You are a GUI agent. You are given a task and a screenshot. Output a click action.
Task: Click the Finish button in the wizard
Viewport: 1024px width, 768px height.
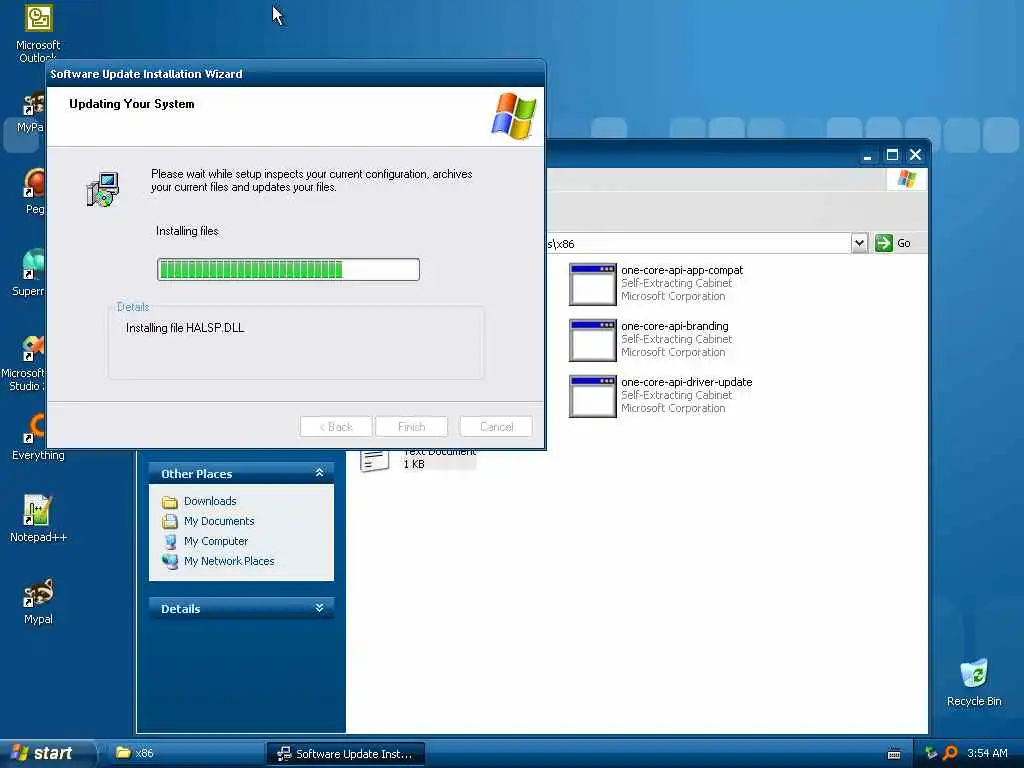[411, 426]
